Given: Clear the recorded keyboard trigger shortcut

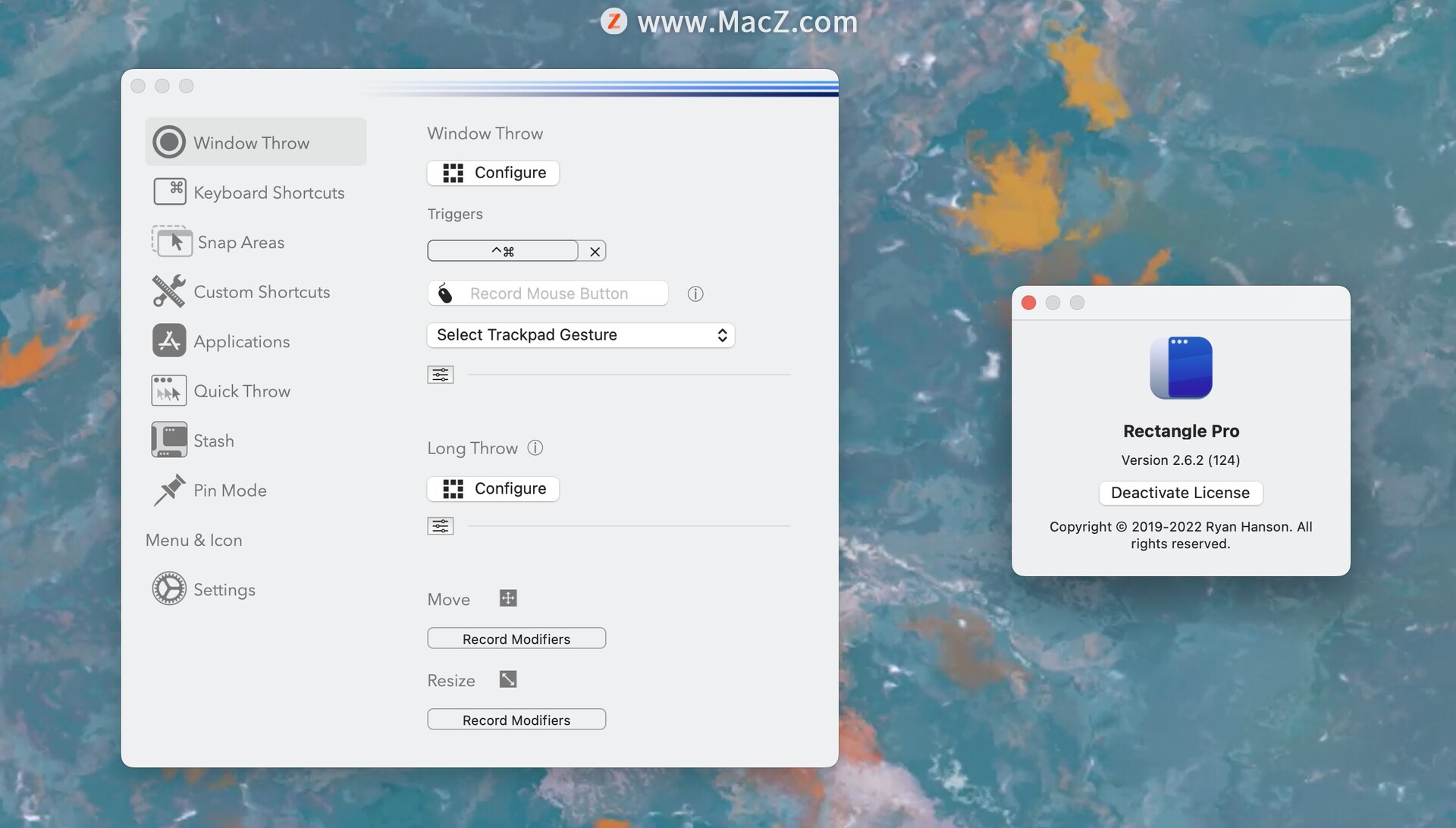Looking at the screenshot, I should tap(595, 250).
